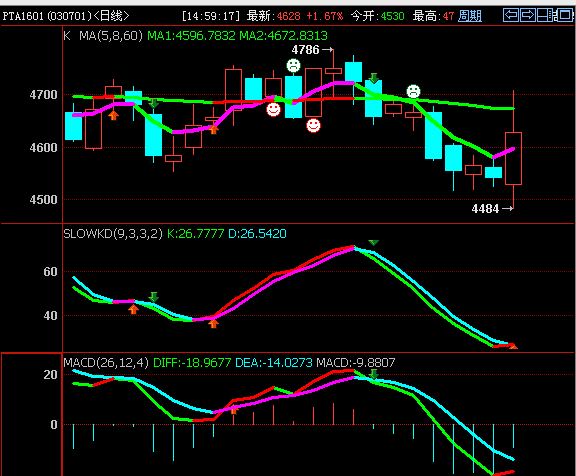
Task: Click the last red candlestick in the chart
Action: pos(514,158)
